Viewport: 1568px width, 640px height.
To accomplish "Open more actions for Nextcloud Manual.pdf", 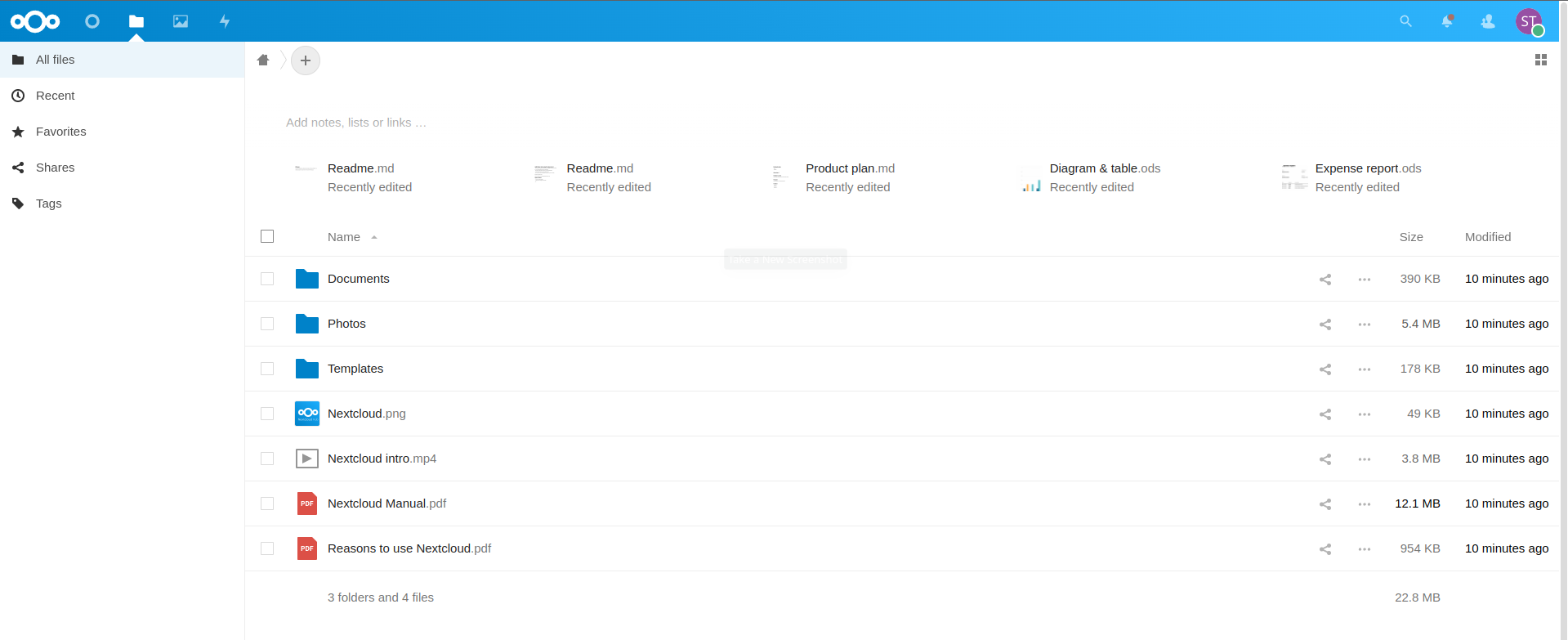I will [x=1365, y=504].
